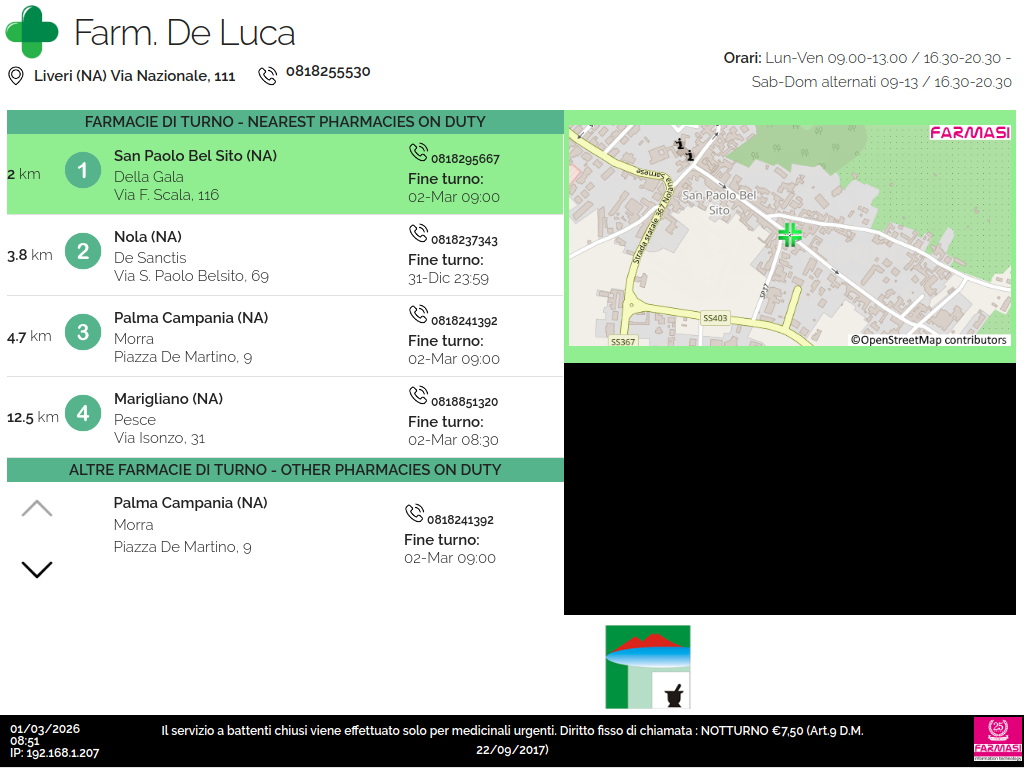
Task: Click the Farmacie di Turno header bar
Action: (285, 122)
